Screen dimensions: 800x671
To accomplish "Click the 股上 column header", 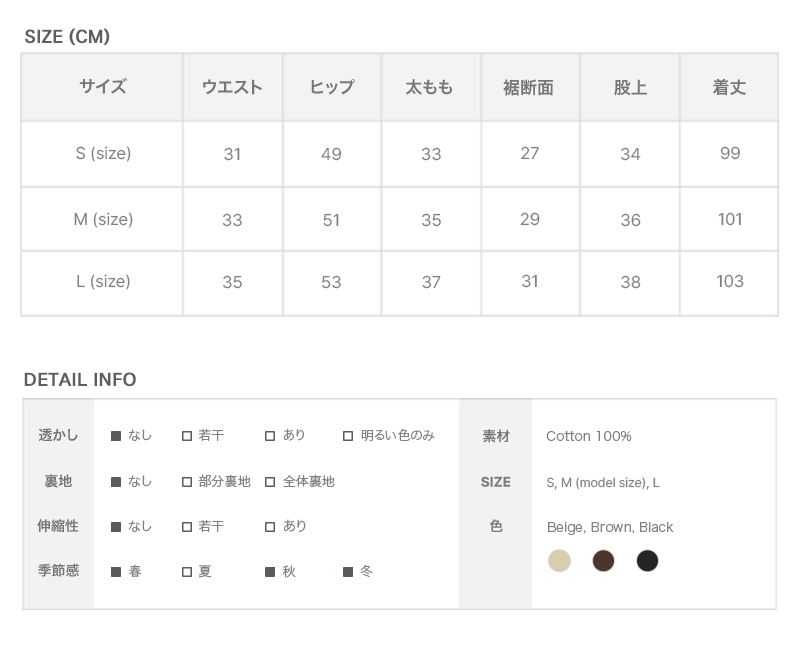I will click(x=630, y=88).
